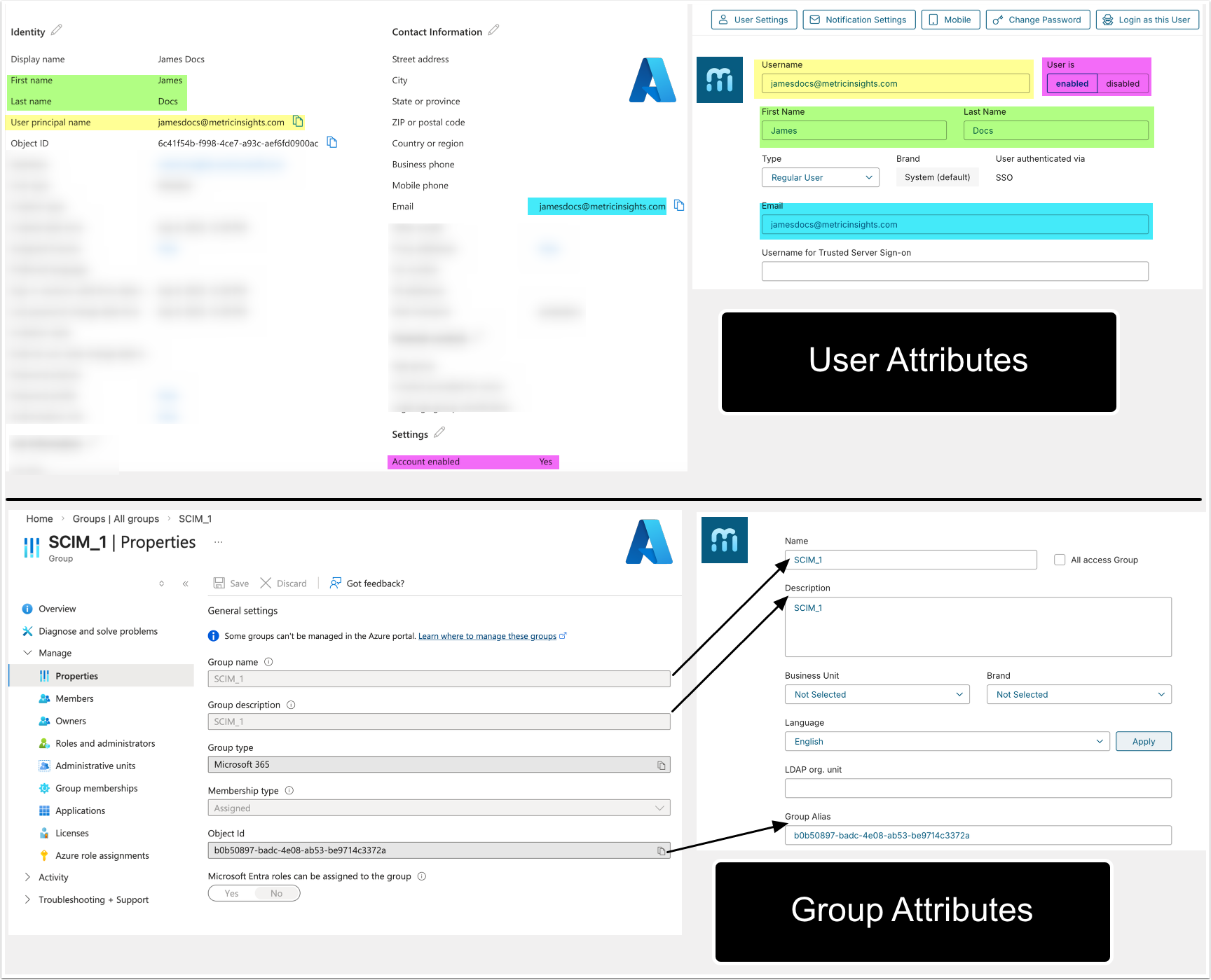
Task: Open Learn where to manage these groups link
Action: point(488,636)
